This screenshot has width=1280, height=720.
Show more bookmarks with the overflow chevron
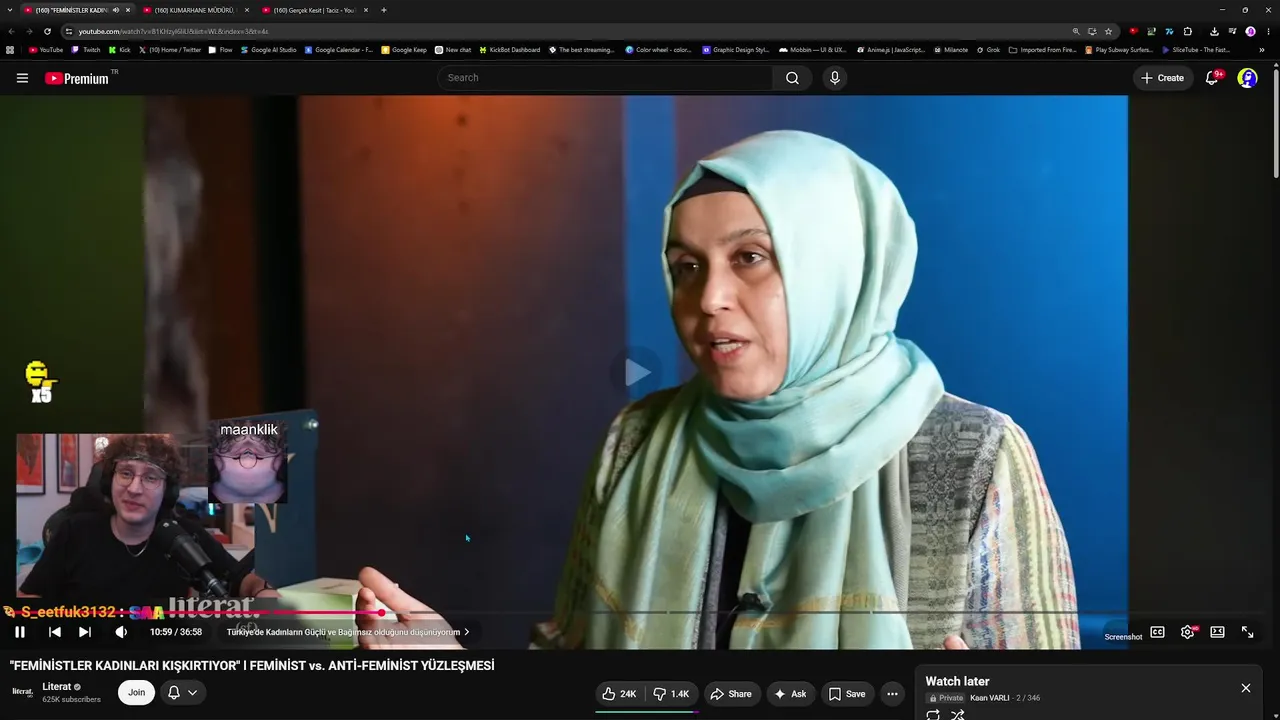(x=1262, y=49)
